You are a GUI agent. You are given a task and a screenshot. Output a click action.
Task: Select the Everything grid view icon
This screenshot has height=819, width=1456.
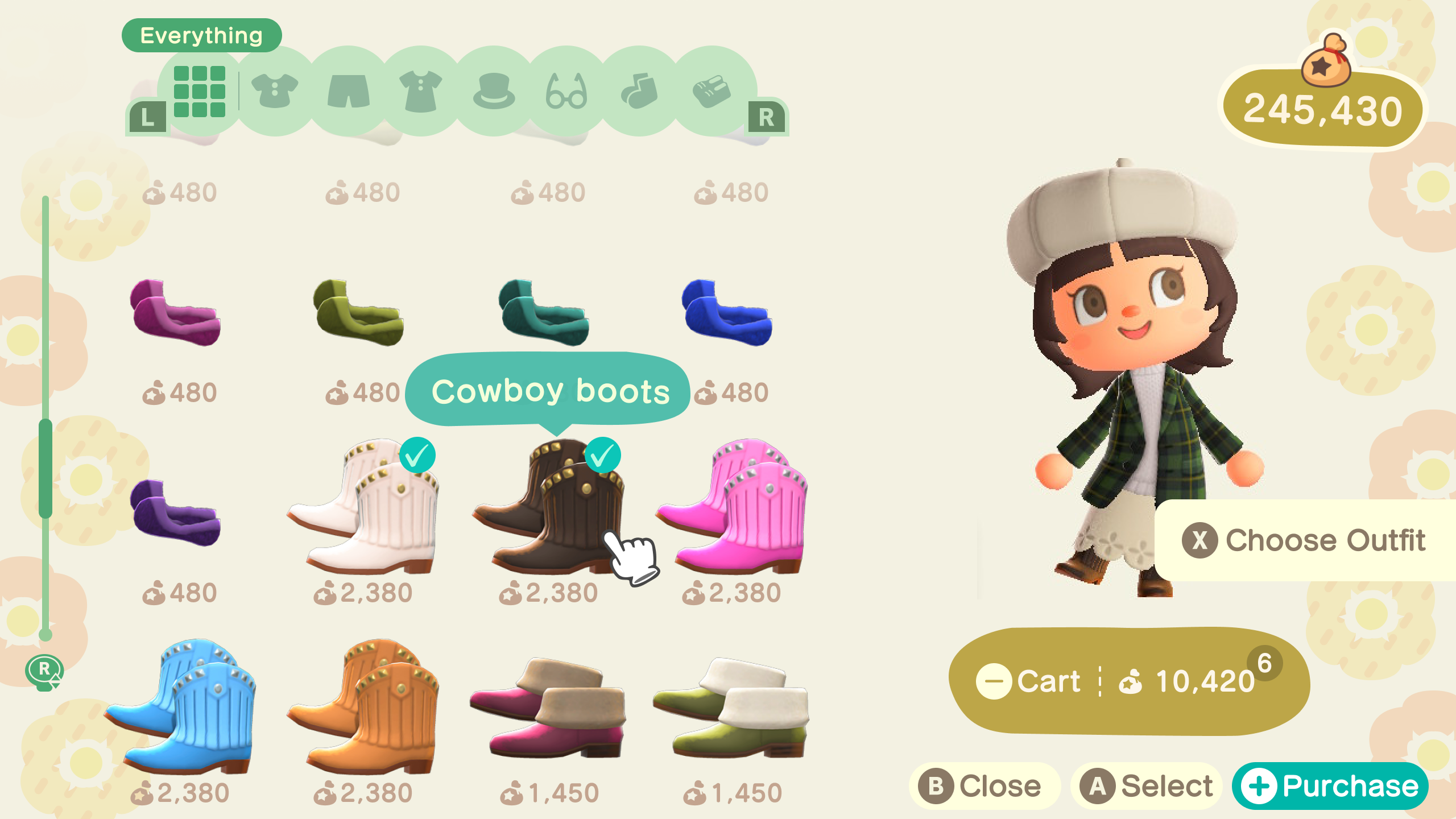point(200,91)
